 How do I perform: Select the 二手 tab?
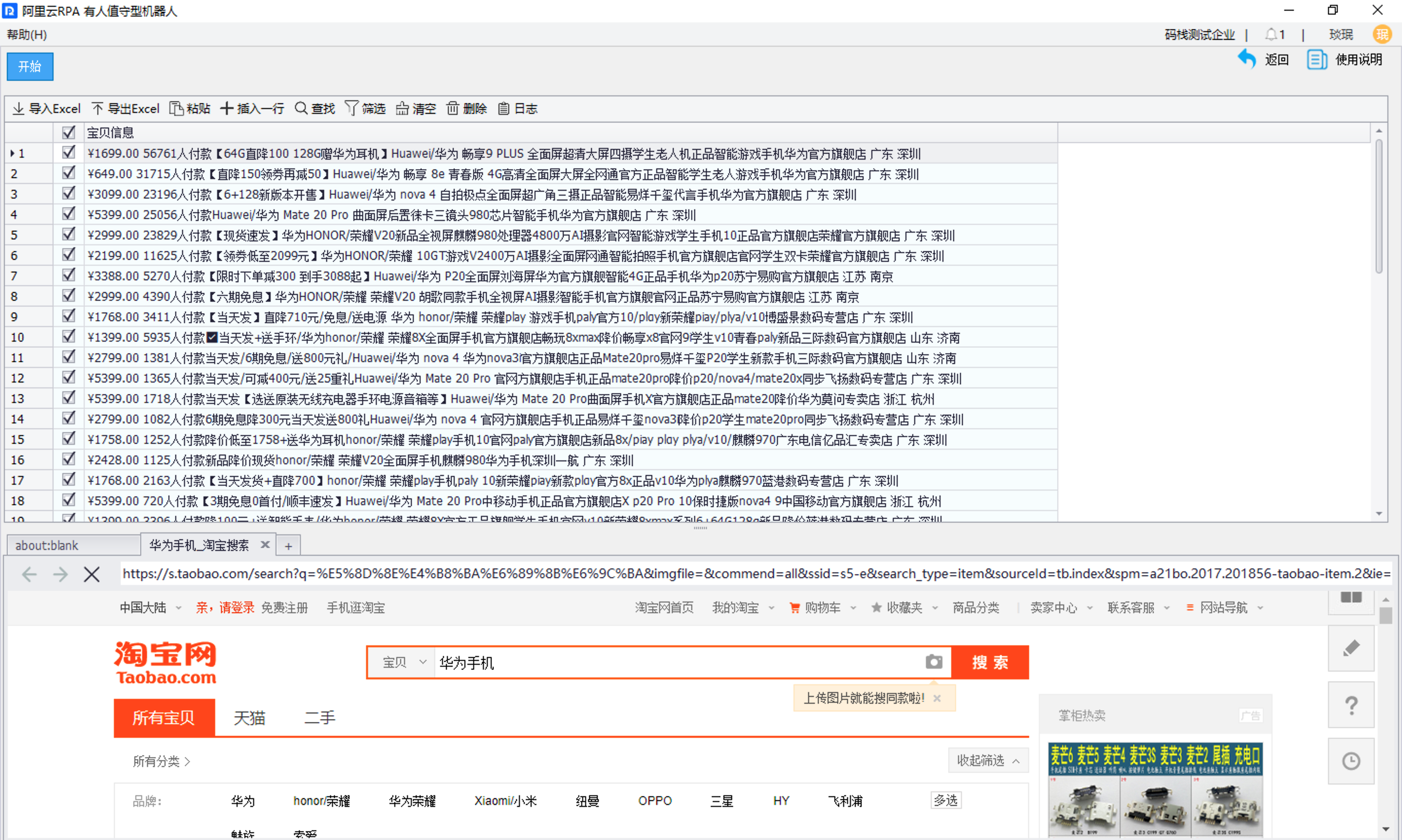pyautogui.click(x=320, y=718)
